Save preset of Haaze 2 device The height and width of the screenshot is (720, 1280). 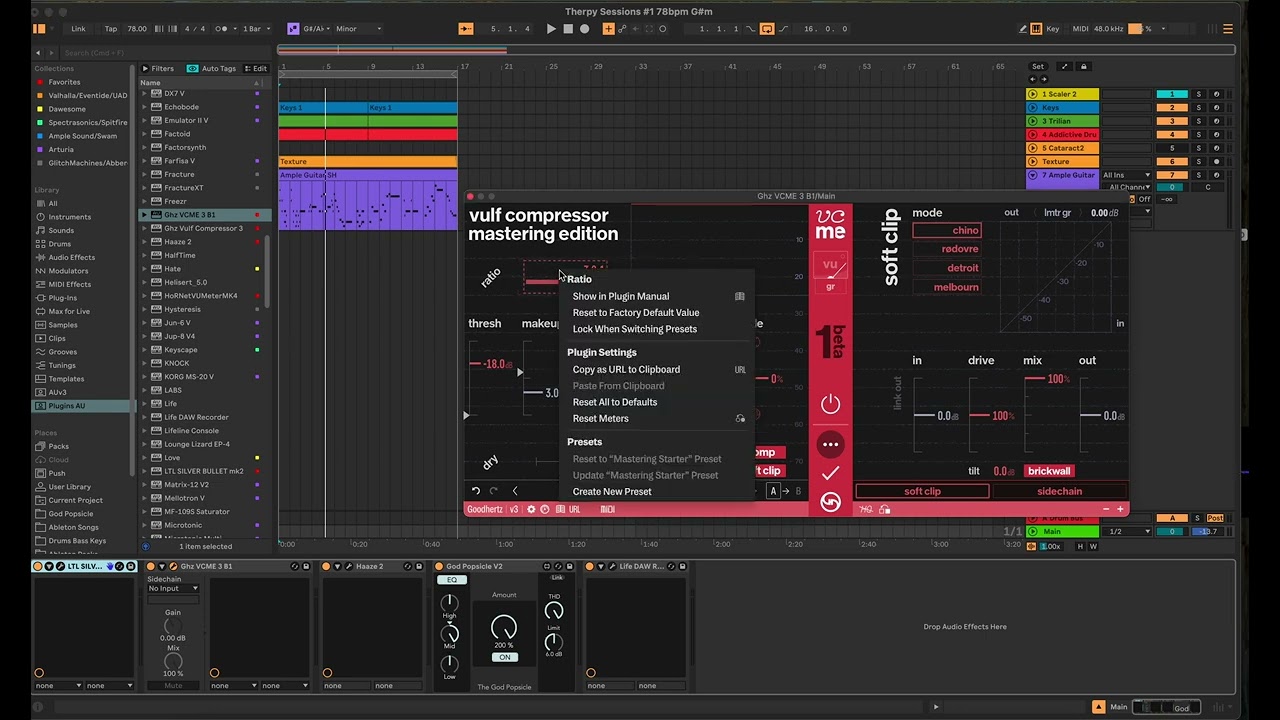click(419, 566)
